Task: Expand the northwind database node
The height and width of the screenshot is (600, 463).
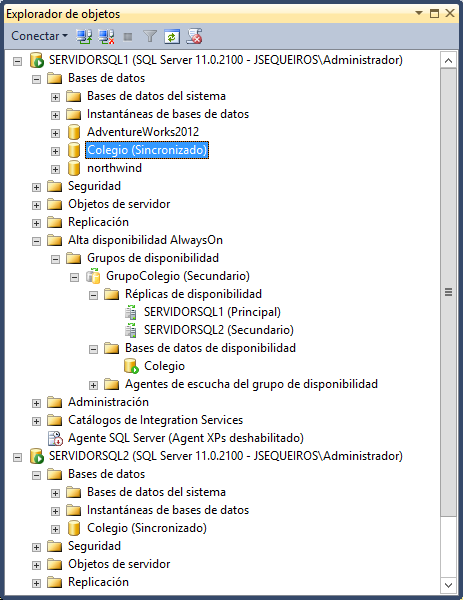Action: pyautogui.click(x=55, y=169)
